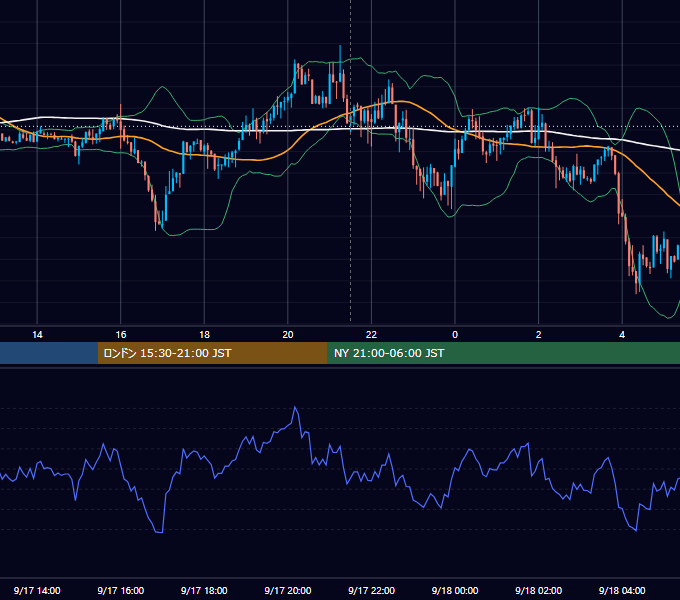Click the 9/17 22:00 date label
The image size is (680, 600).
pyautogui.click(x=371, y=590)
